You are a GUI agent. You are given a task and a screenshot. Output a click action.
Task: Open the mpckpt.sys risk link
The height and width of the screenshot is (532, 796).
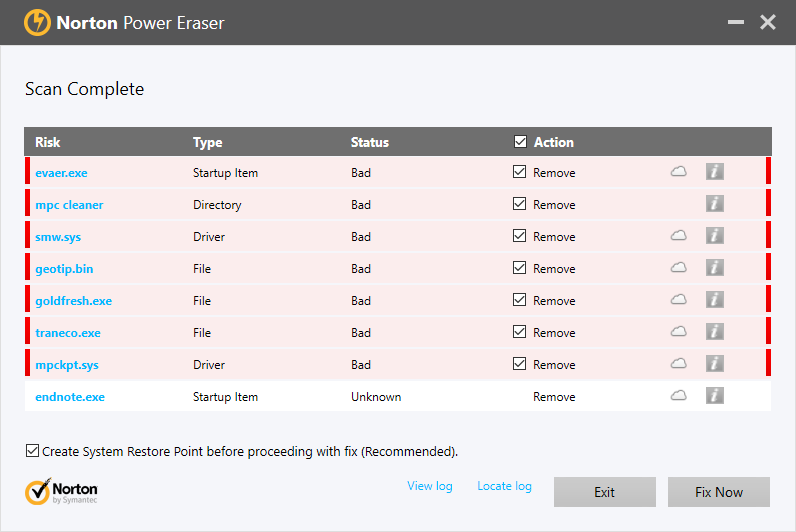67,365
